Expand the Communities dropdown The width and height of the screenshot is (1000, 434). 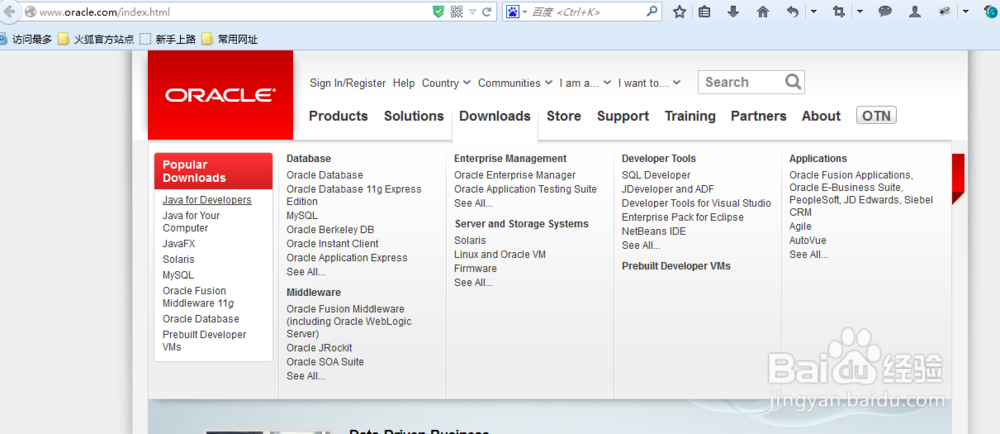[515, 83]
